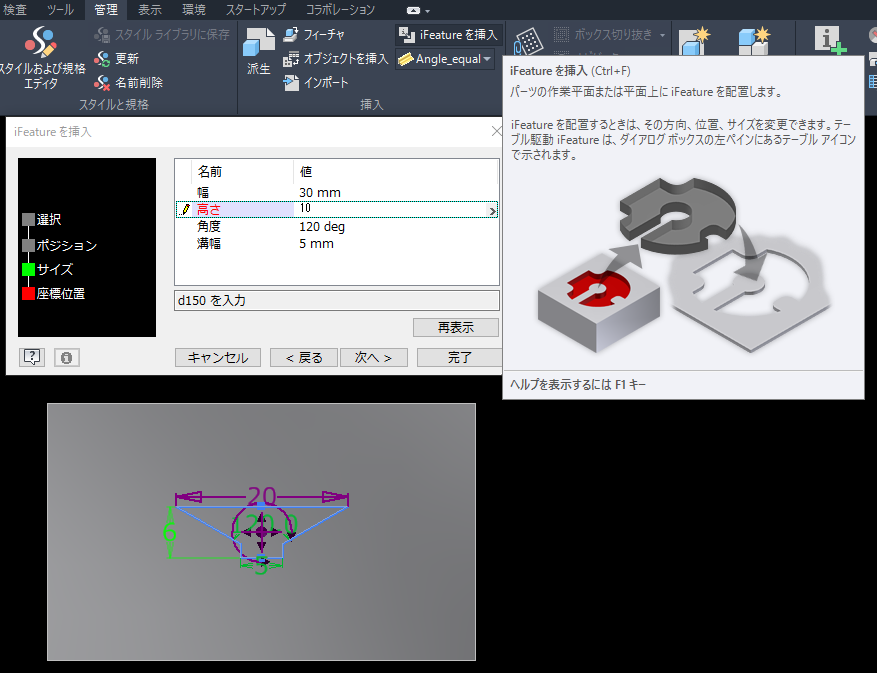
Task: Open dialog help via the question mark icon
Action: [x=30, y=357]
